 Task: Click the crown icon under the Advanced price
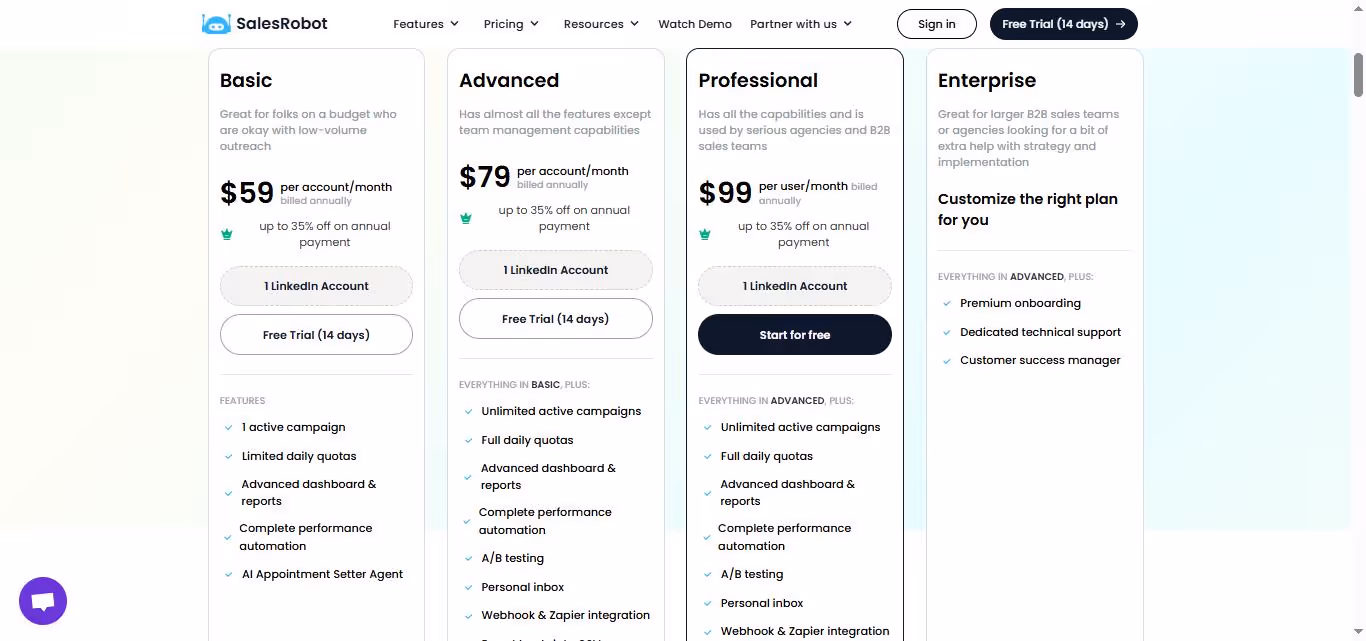click(x=466, y=218)
